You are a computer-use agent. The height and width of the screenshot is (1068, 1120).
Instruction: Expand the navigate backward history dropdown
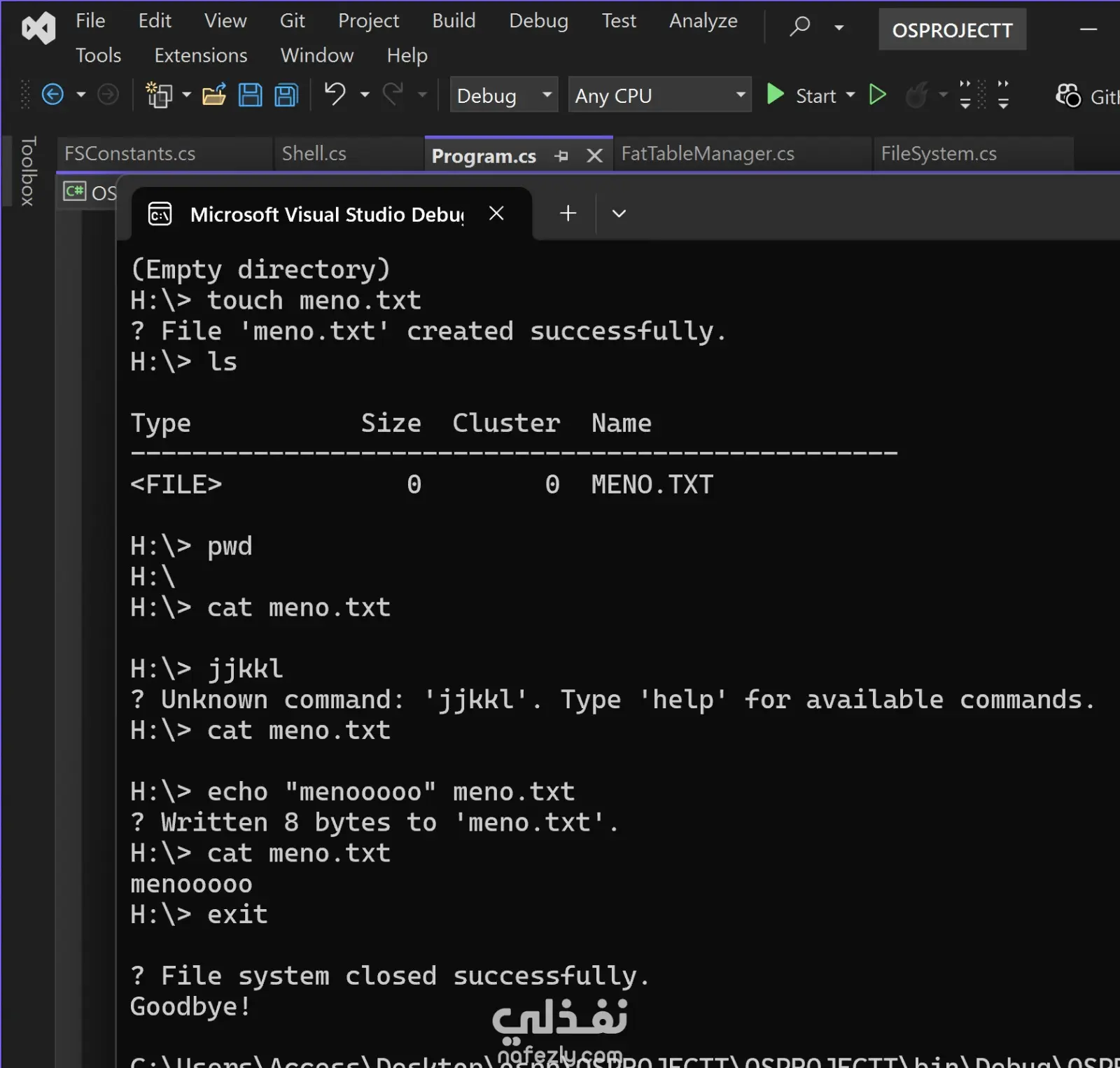point(81,94)
